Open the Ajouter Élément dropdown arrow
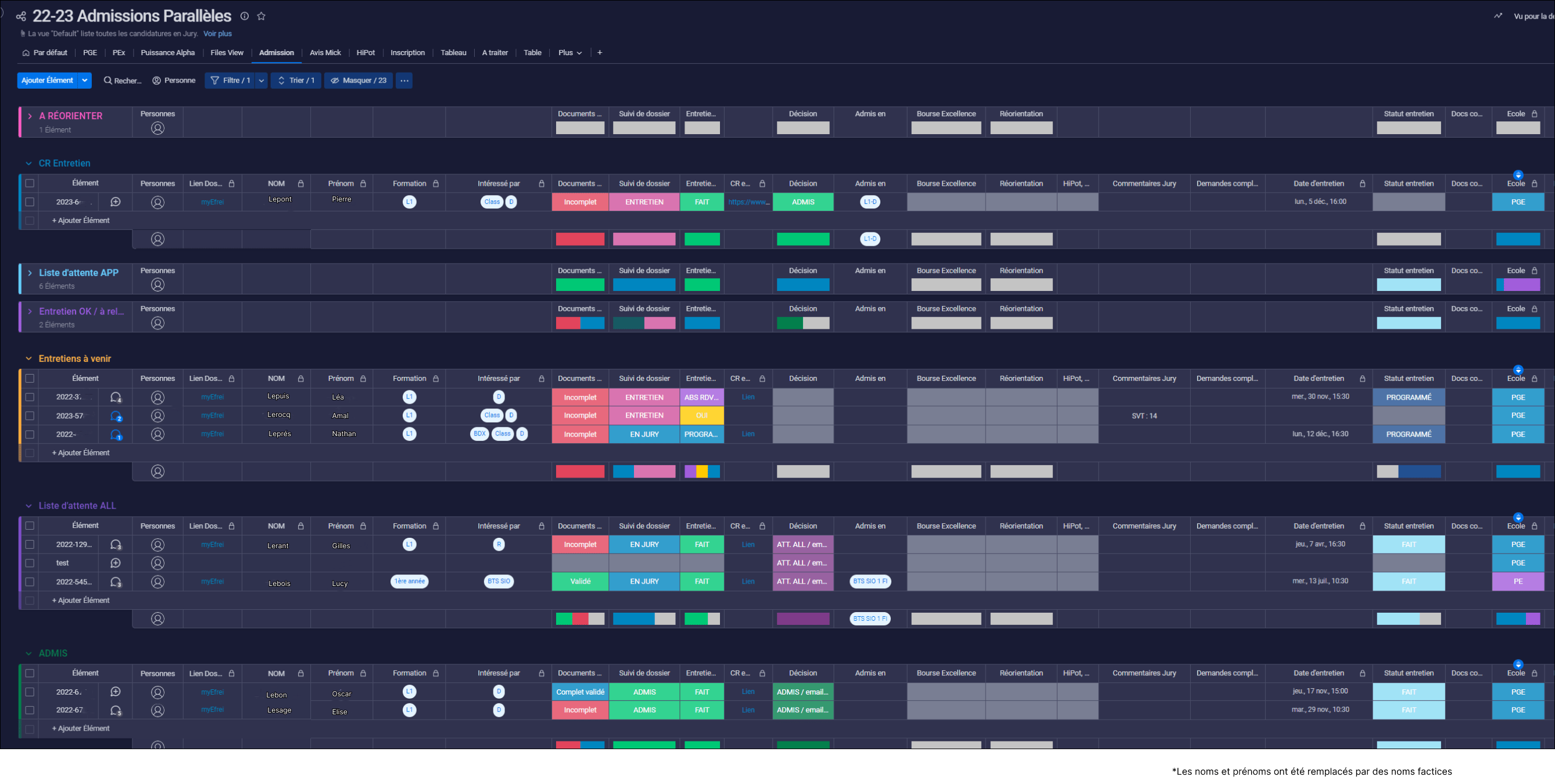This screenshot has height=784, width=1555. click(85, 81)
